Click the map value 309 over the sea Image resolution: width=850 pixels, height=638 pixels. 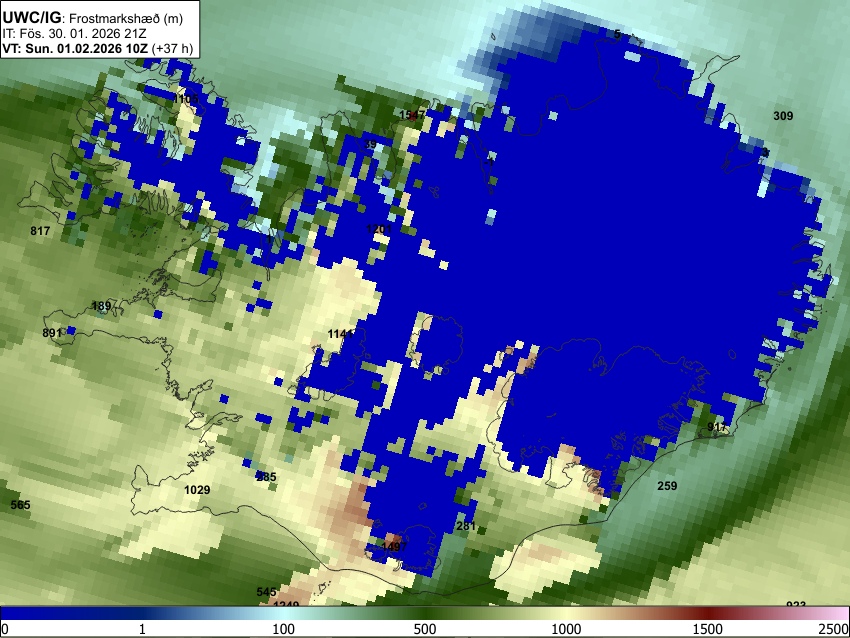tap(783, 115)
